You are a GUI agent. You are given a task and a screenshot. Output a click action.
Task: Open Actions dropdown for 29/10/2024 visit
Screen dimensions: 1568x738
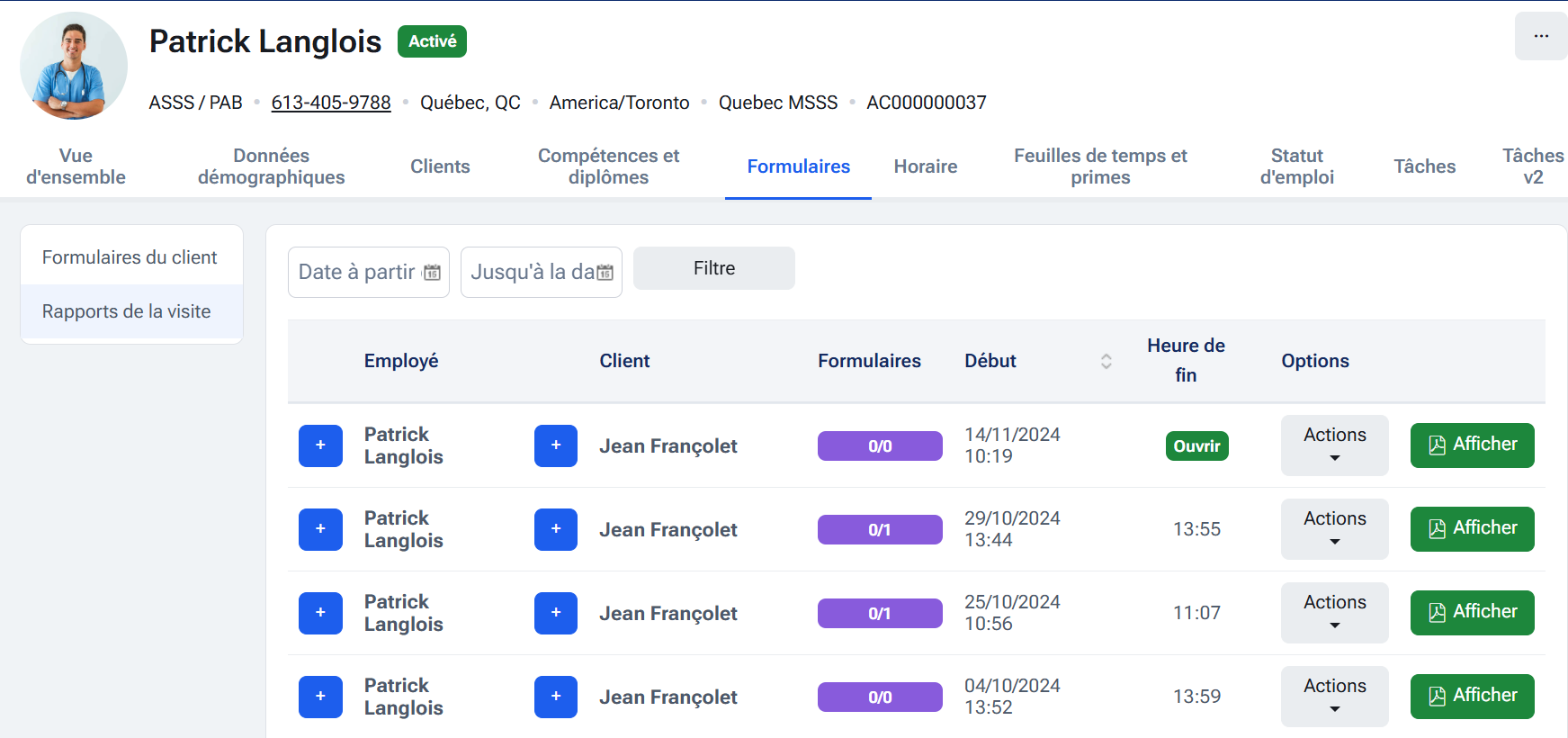click(x=1334, y=529)
